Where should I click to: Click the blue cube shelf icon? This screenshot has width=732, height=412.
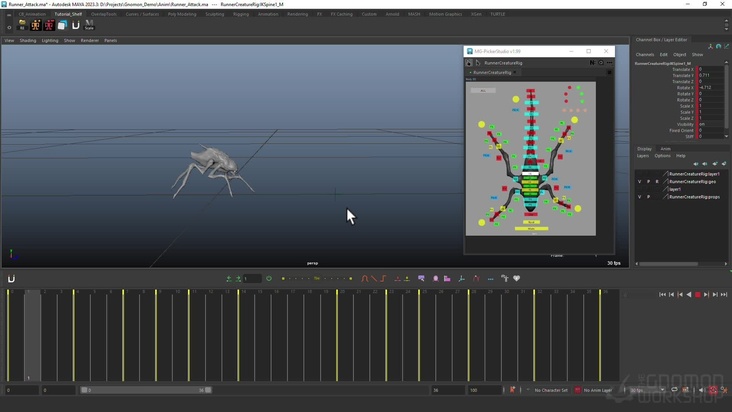(x=62, y=25)
